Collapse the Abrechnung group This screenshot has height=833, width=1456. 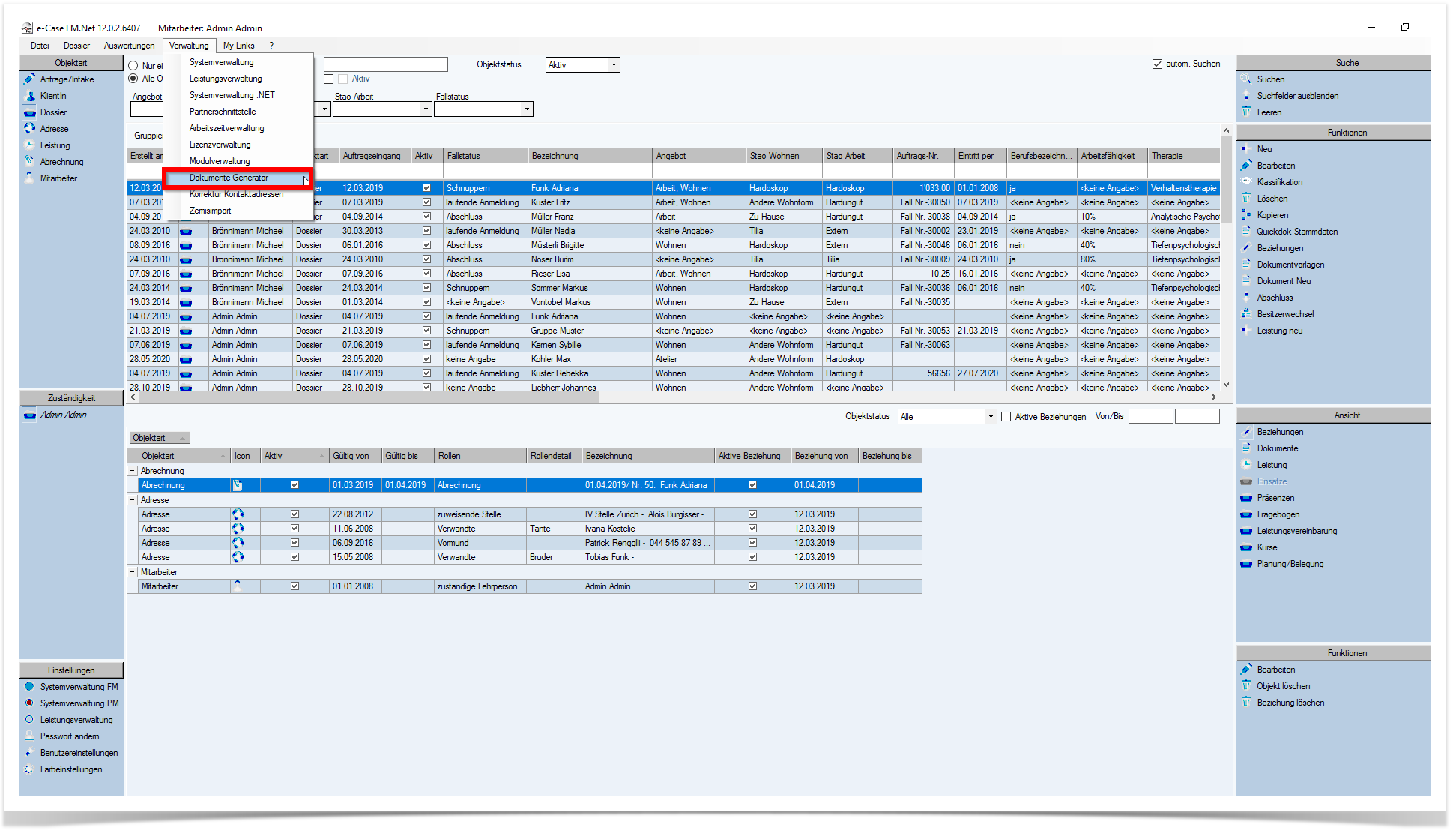(x=133, y=471)
